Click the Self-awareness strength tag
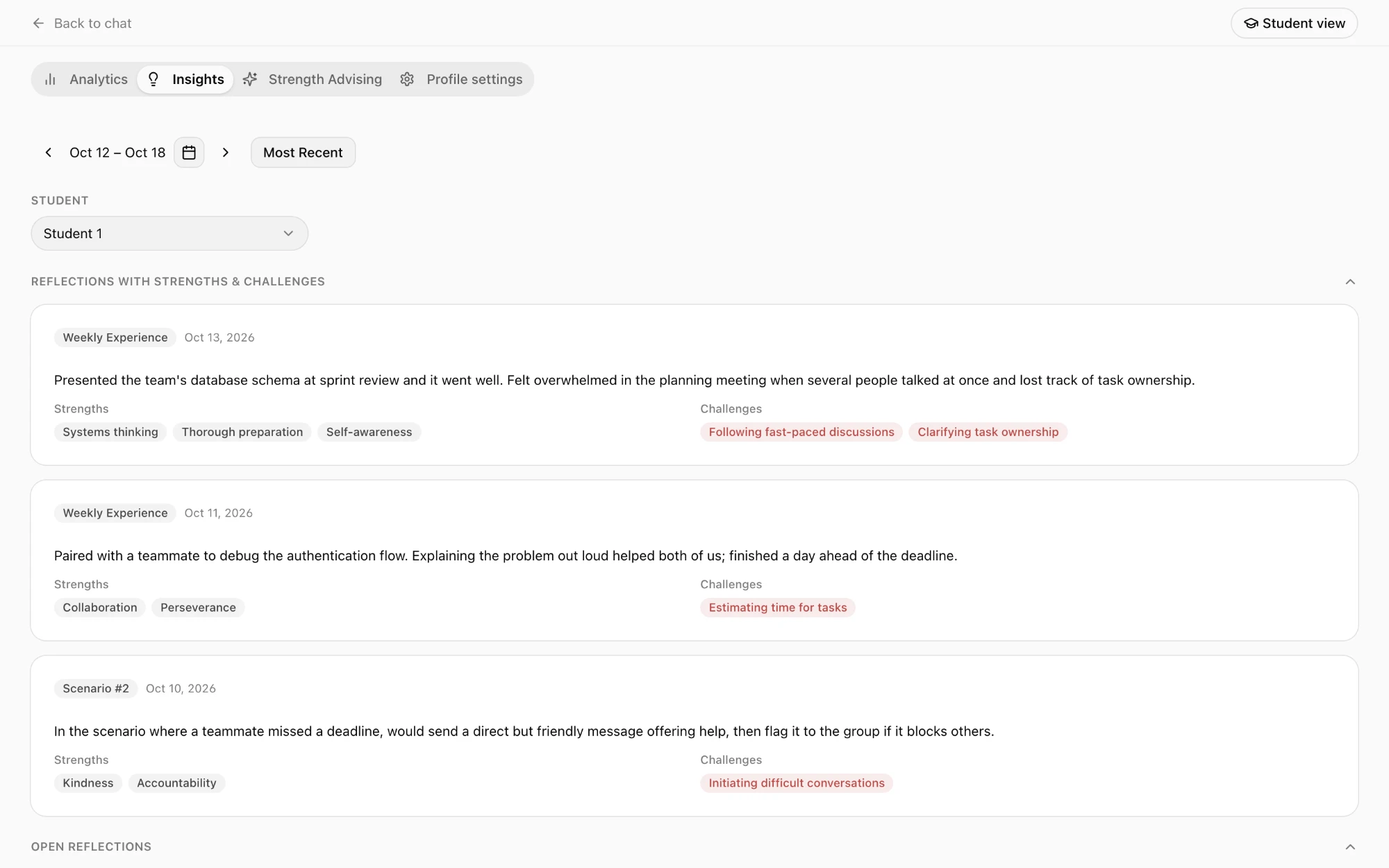Viewport: 1389px width, 868px height. point(369,432)
